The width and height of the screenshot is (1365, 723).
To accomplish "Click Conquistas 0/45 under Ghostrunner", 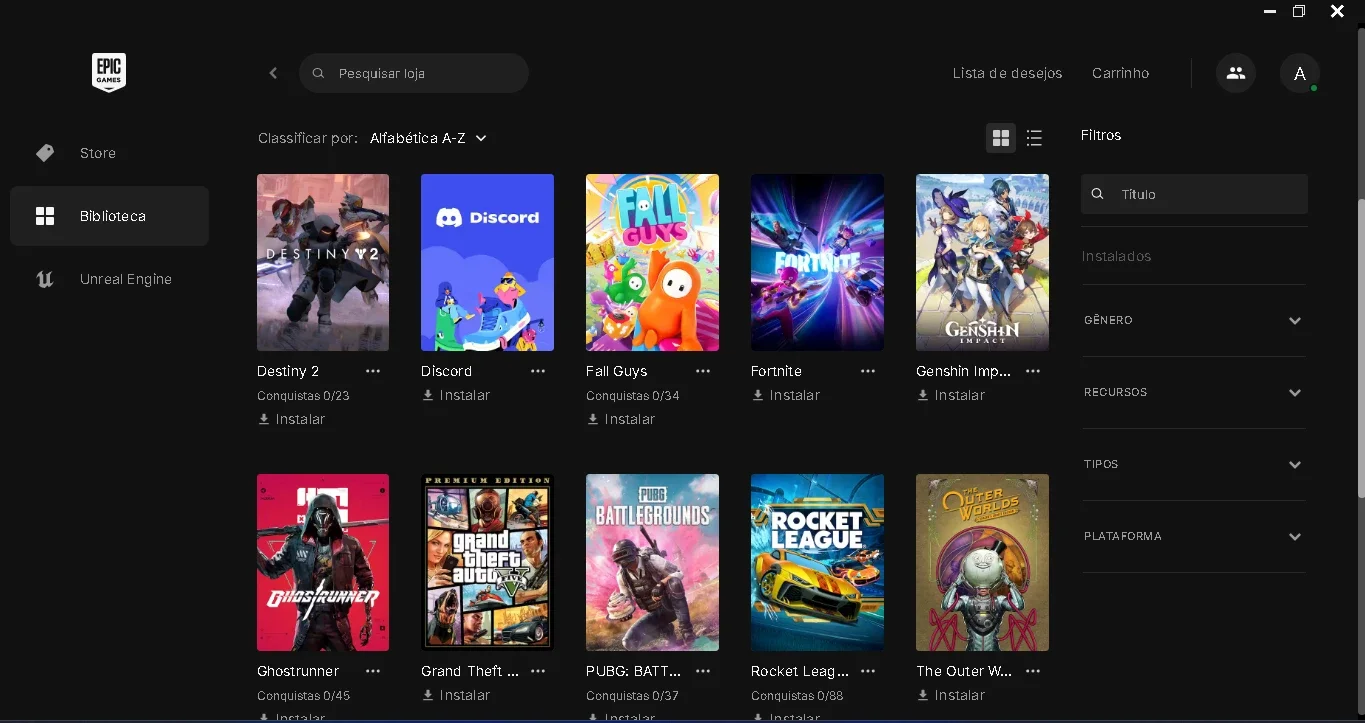I will (x=303, y=696).
